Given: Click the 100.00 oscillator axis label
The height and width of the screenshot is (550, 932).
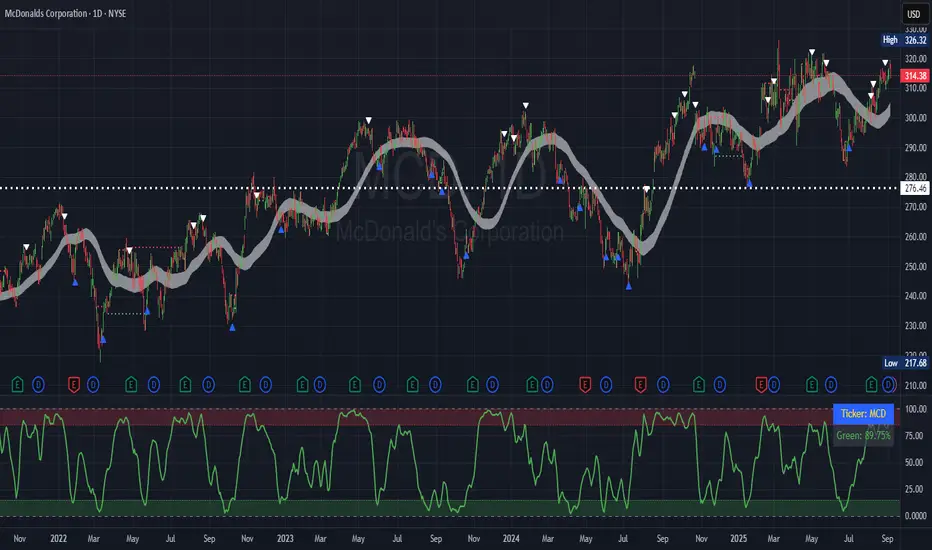Looking at the screenshot, I should [915, 409].
